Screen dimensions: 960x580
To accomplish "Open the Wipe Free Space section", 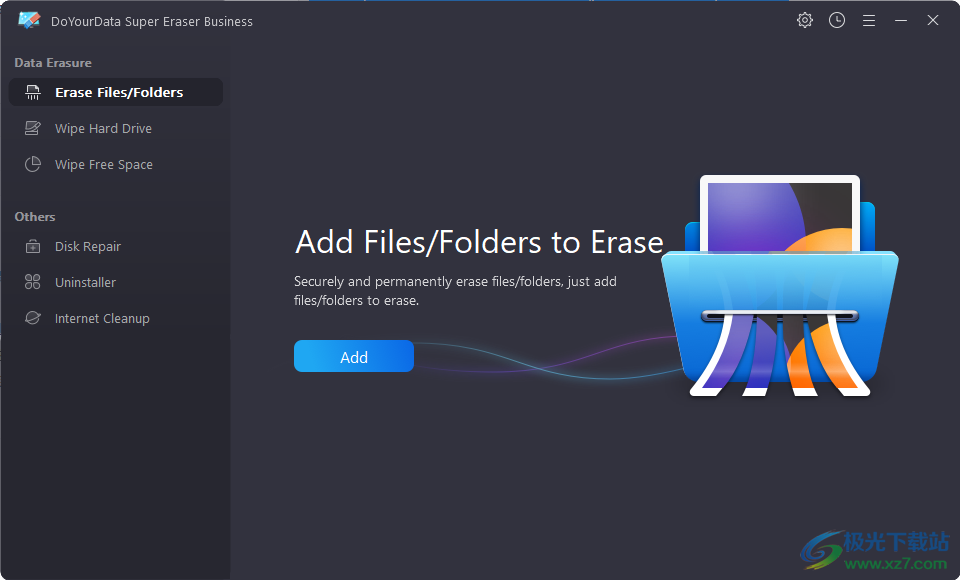I will tap(116, 164).
